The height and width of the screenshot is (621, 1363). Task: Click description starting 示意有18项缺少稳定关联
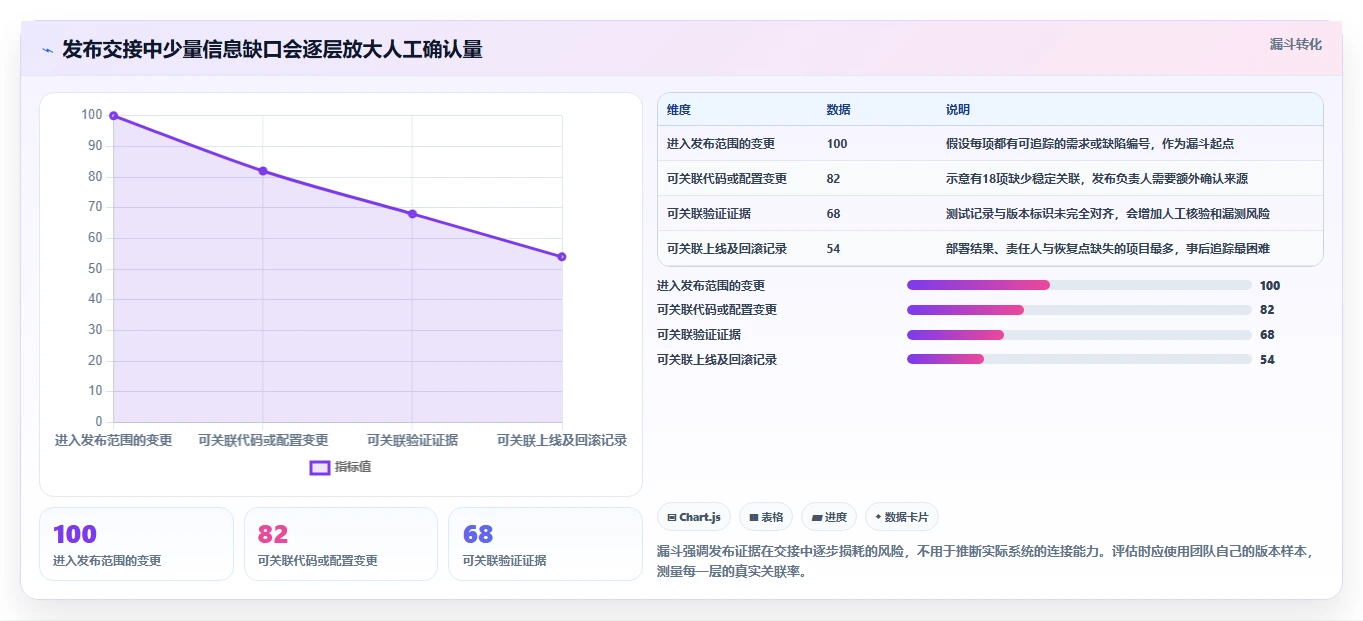(1097, 179)
